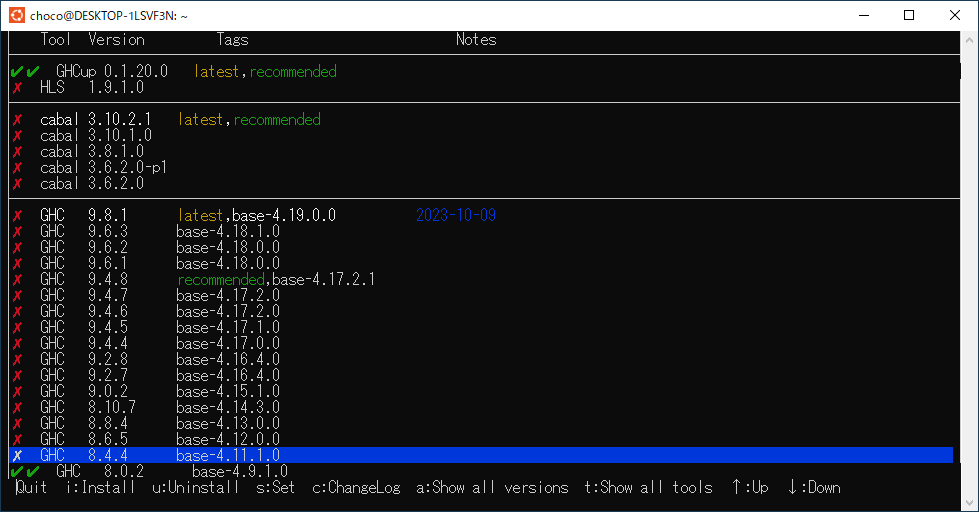Select the cabal 3.10.2.1 row
Image resolution: width=979 pixels, height=512 pixels.
[485, 119]
